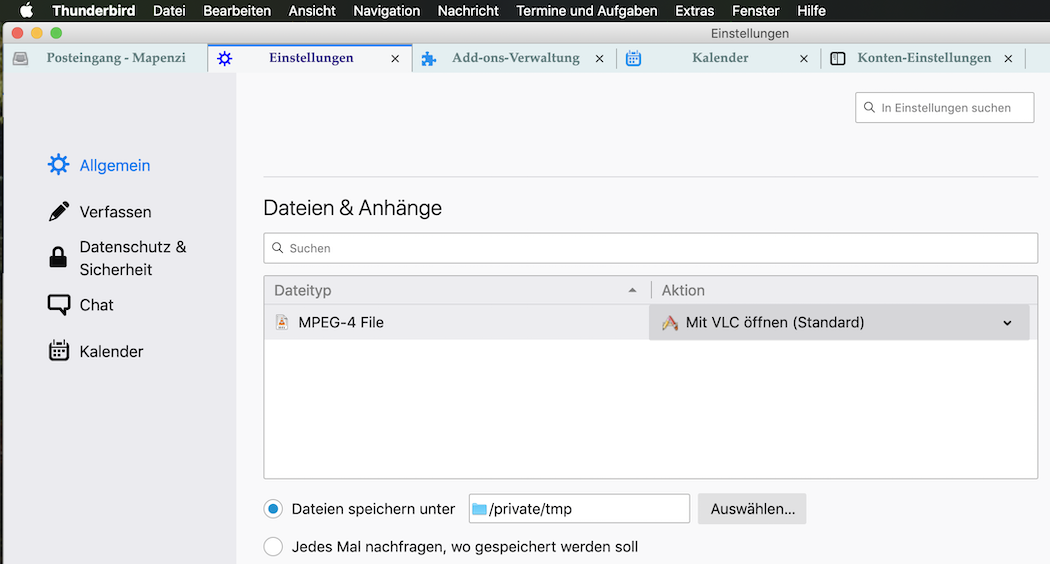
Task: Click the Auswählen... button
Action: [752, 509]
